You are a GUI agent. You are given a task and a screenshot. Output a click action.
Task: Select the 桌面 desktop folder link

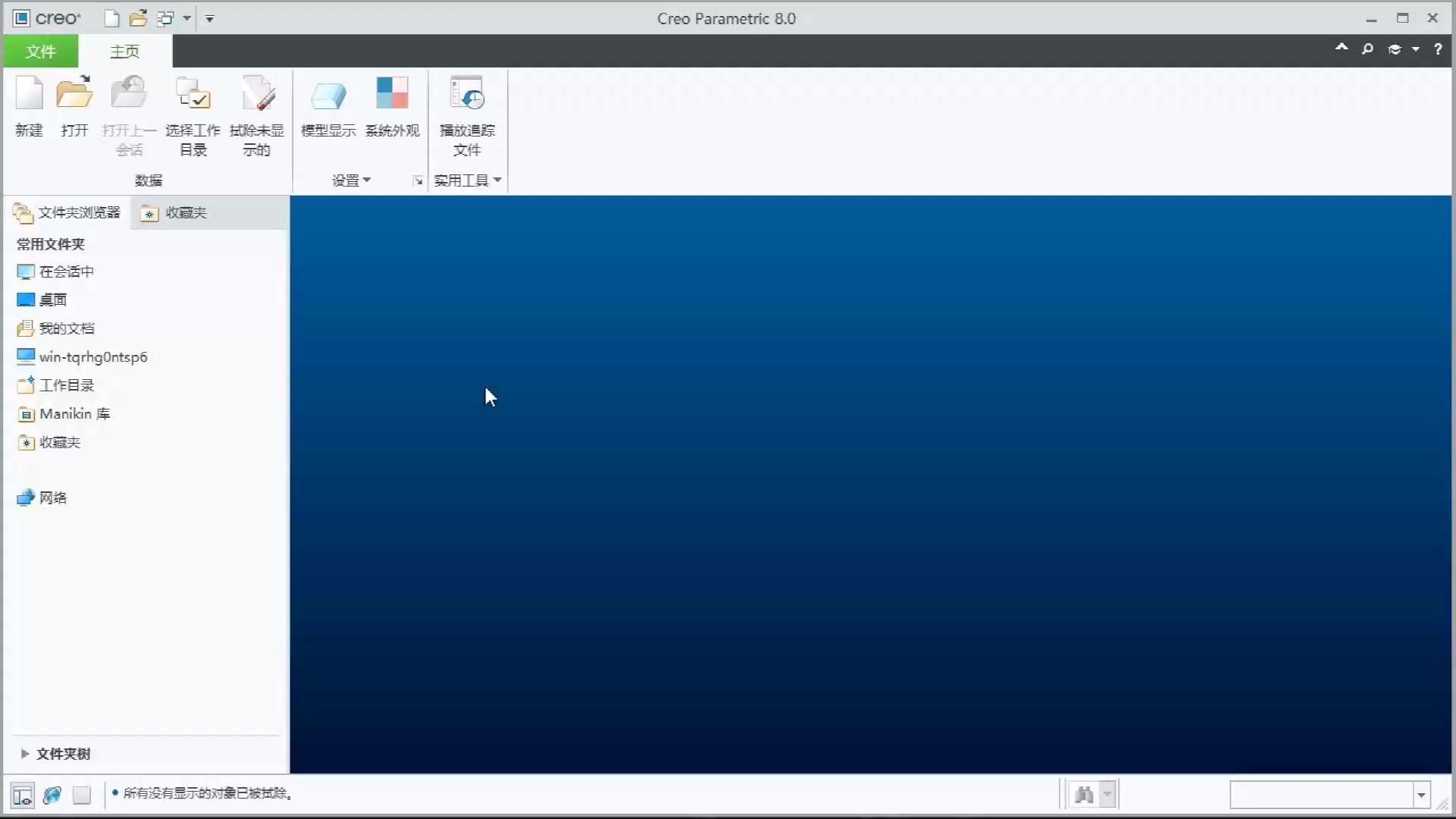click(x=52, y=300)
